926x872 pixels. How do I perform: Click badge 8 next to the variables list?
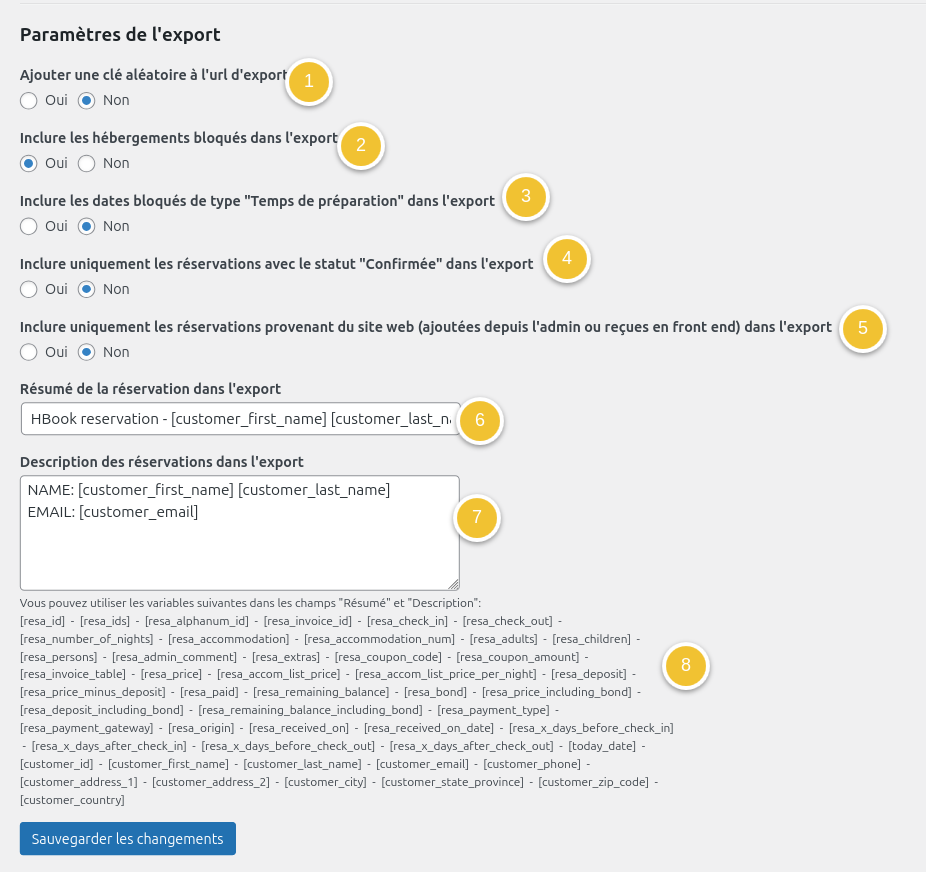(x=687, y=666)
